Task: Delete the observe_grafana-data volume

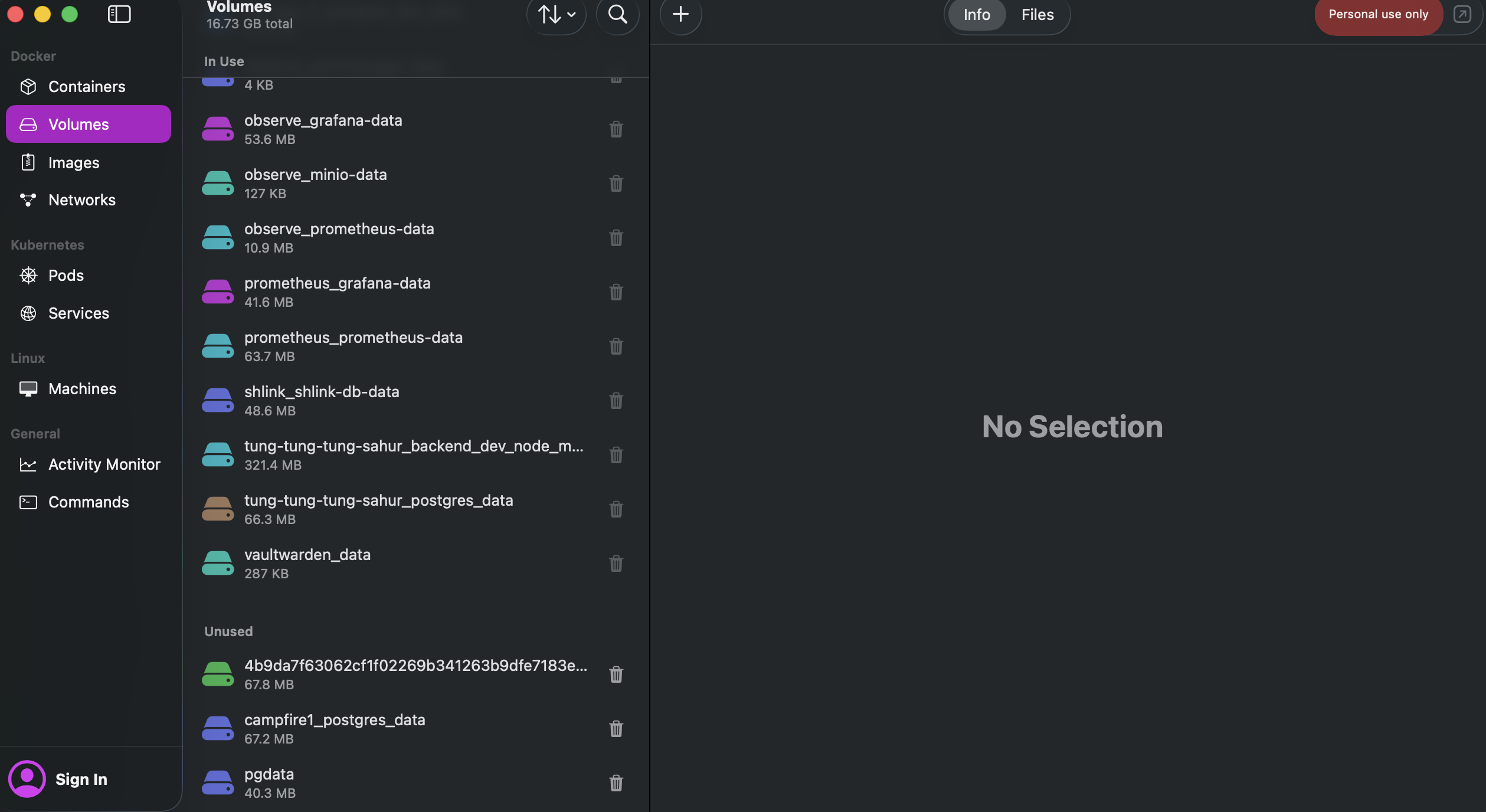Action: 616,129
